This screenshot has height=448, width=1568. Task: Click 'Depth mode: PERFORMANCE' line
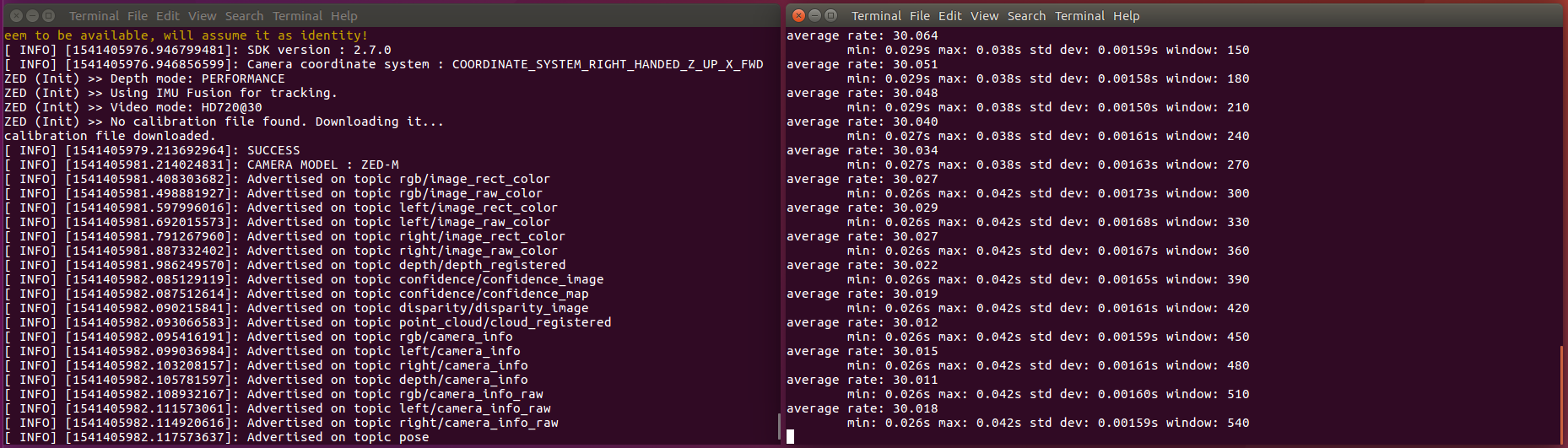[144, 78]
